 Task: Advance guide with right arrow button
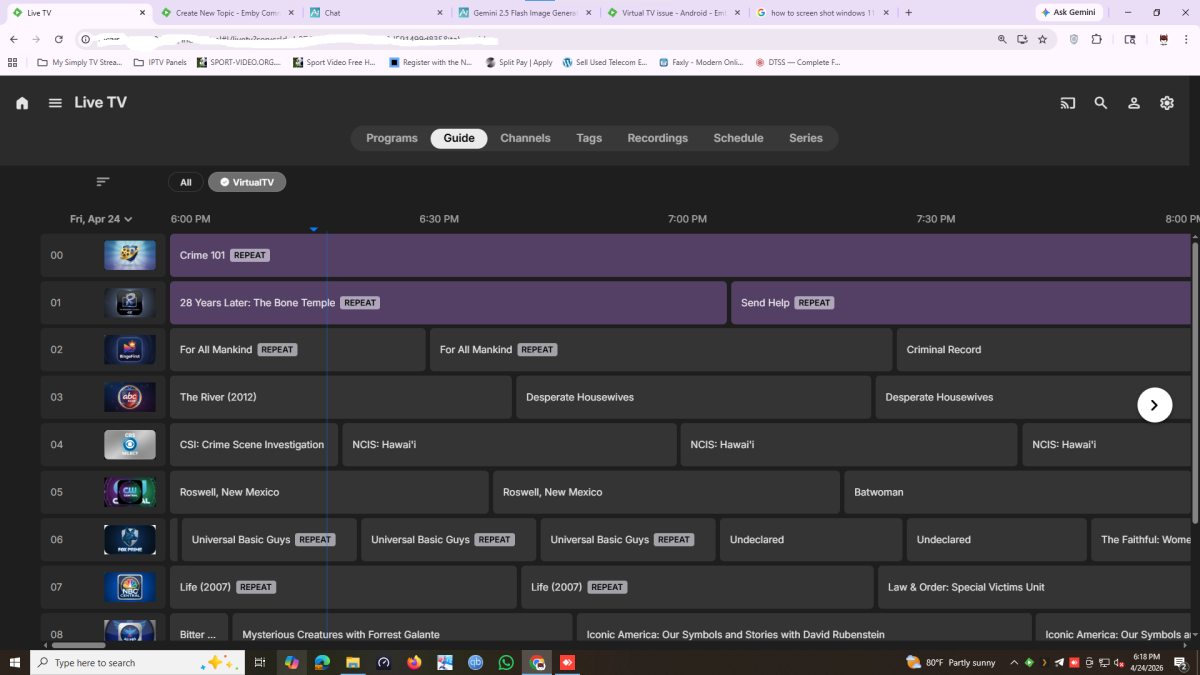coord(1155,405)
